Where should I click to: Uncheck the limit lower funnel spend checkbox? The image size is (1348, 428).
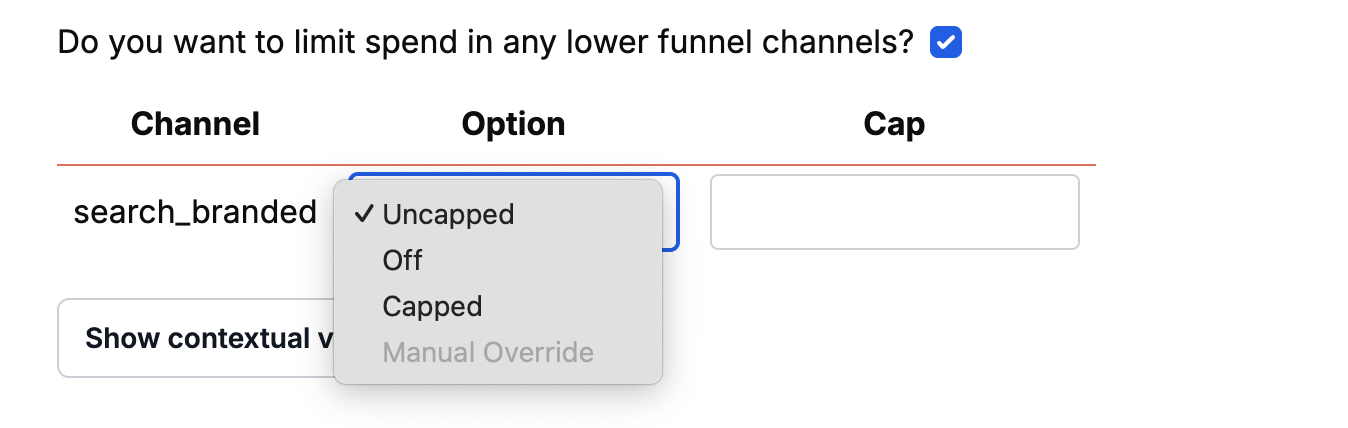tap(945, 43)
